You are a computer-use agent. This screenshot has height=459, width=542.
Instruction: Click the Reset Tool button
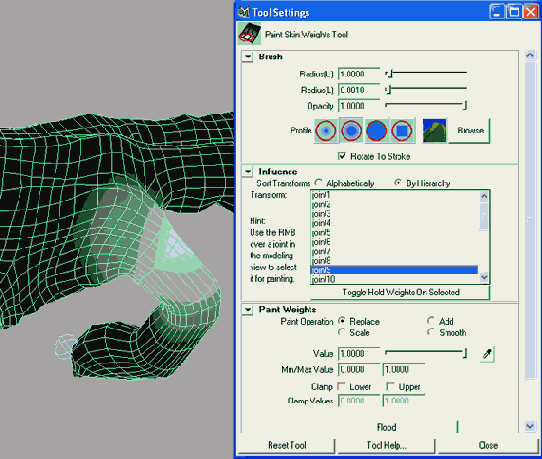point(287,445)
